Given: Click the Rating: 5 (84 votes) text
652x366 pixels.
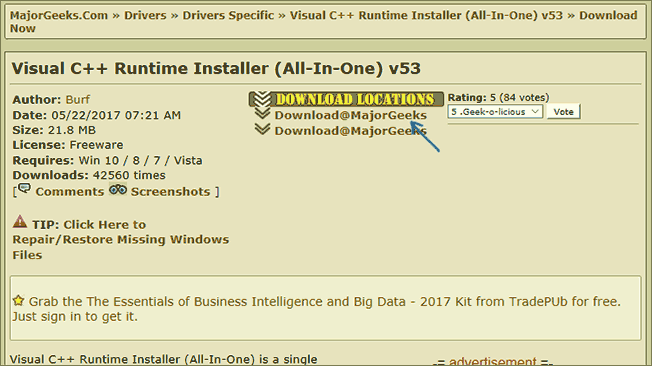Looking at the screenshot, I should point(498,97).
